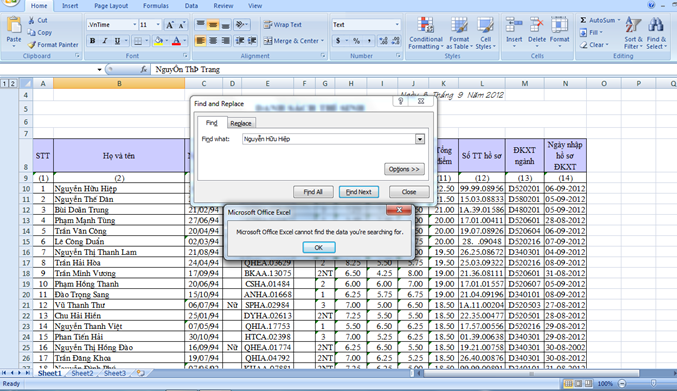Open Conditional Formatting menu
The width and height of the screenshot is (677, 391).
tap(425, 33)
